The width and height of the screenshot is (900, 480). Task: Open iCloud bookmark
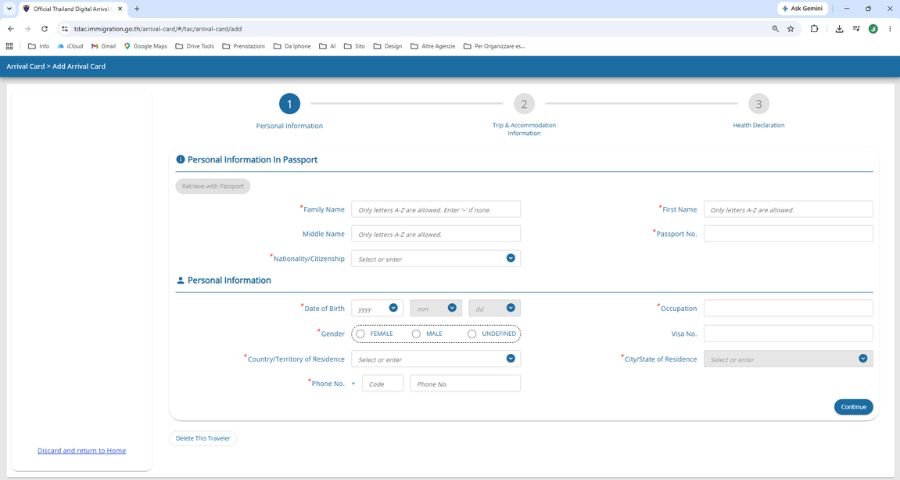tap(70, 46)
